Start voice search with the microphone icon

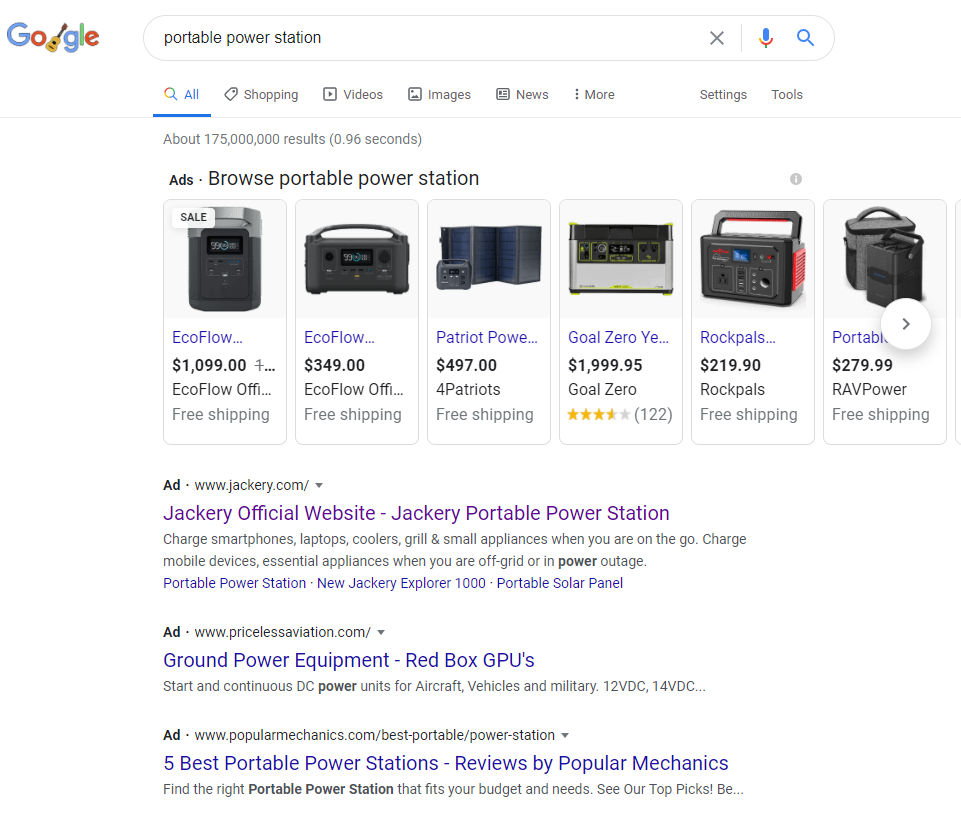765,38
